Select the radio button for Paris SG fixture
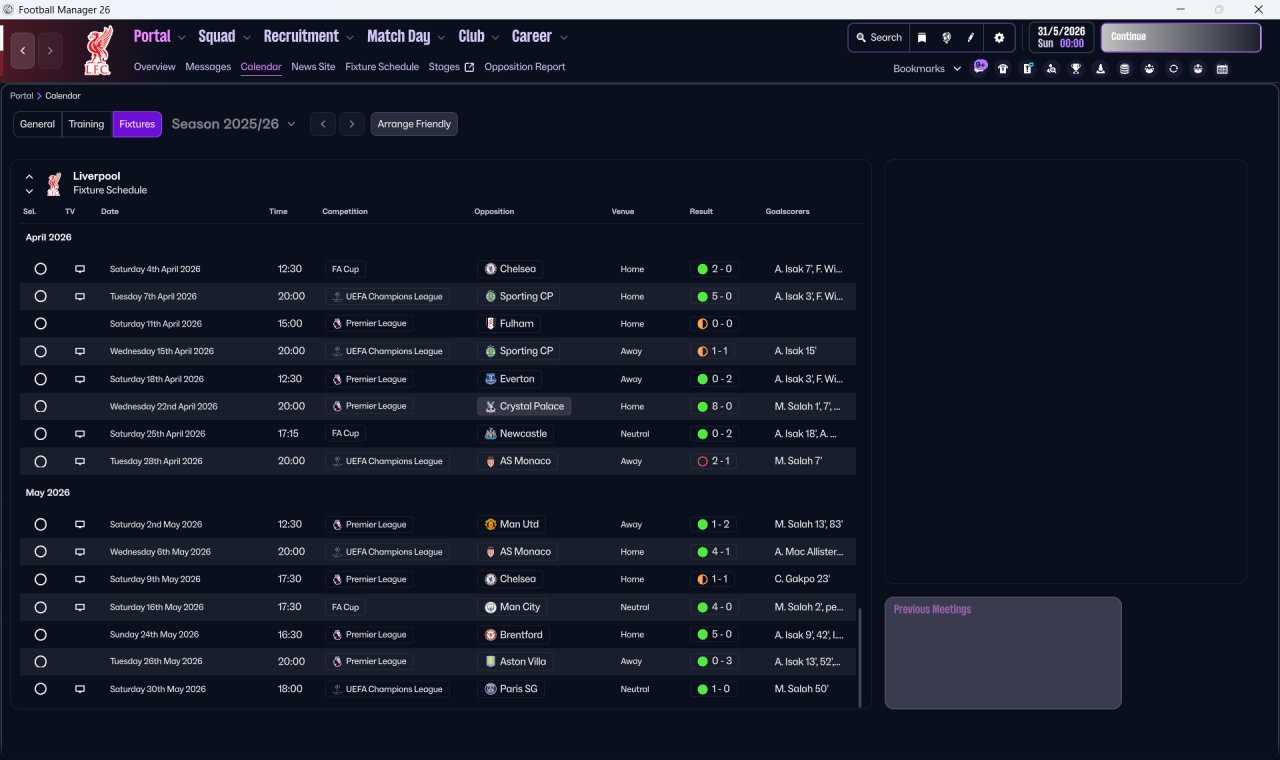This screenshot has width=1280, height=760. (40, 689)
